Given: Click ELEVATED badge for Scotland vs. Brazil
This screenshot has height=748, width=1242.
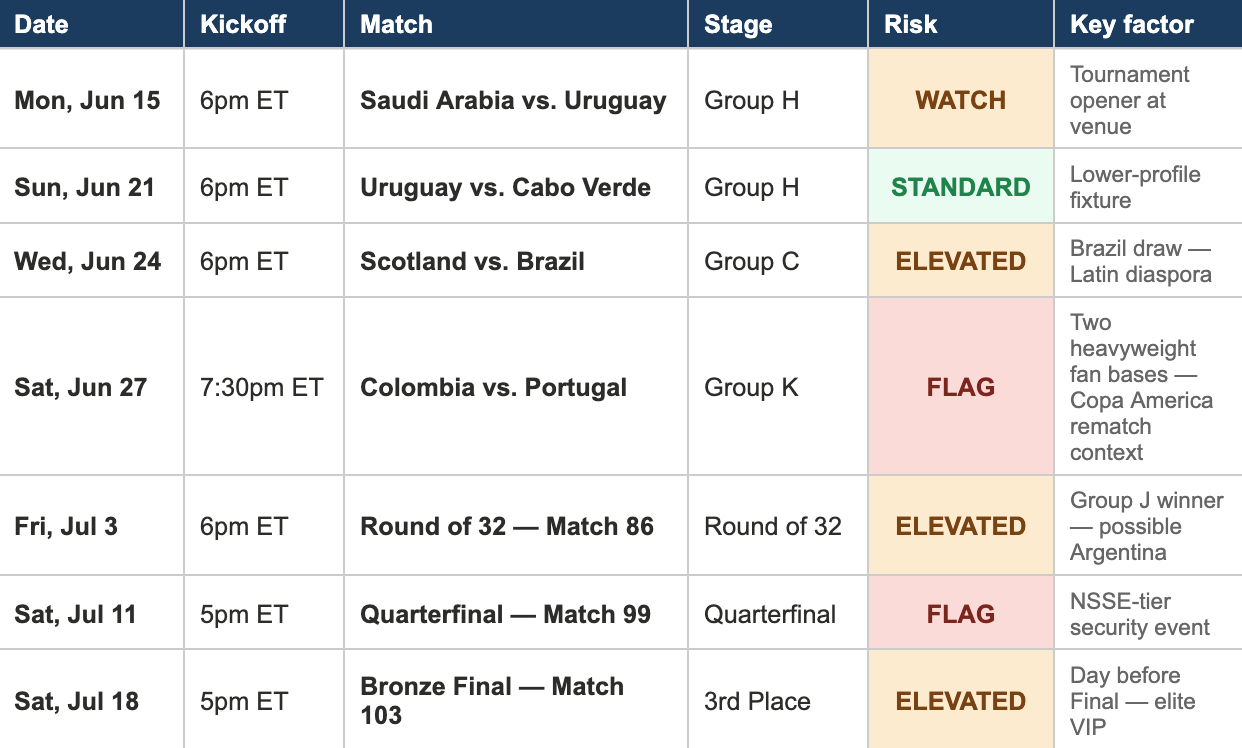Looking at the screenshot, I should click(x=961, y=261).
